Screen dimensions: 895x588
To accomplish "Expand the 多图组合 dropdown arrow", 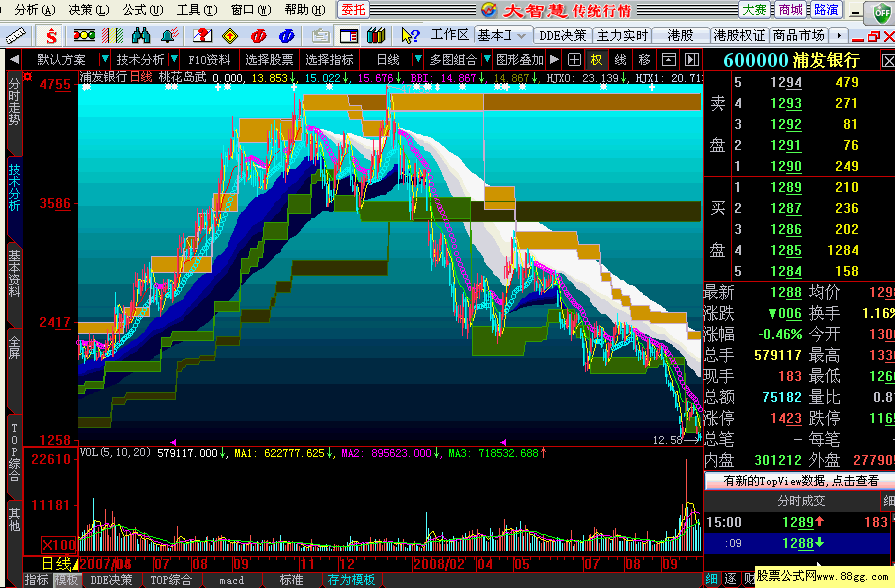I will [487, 59].
